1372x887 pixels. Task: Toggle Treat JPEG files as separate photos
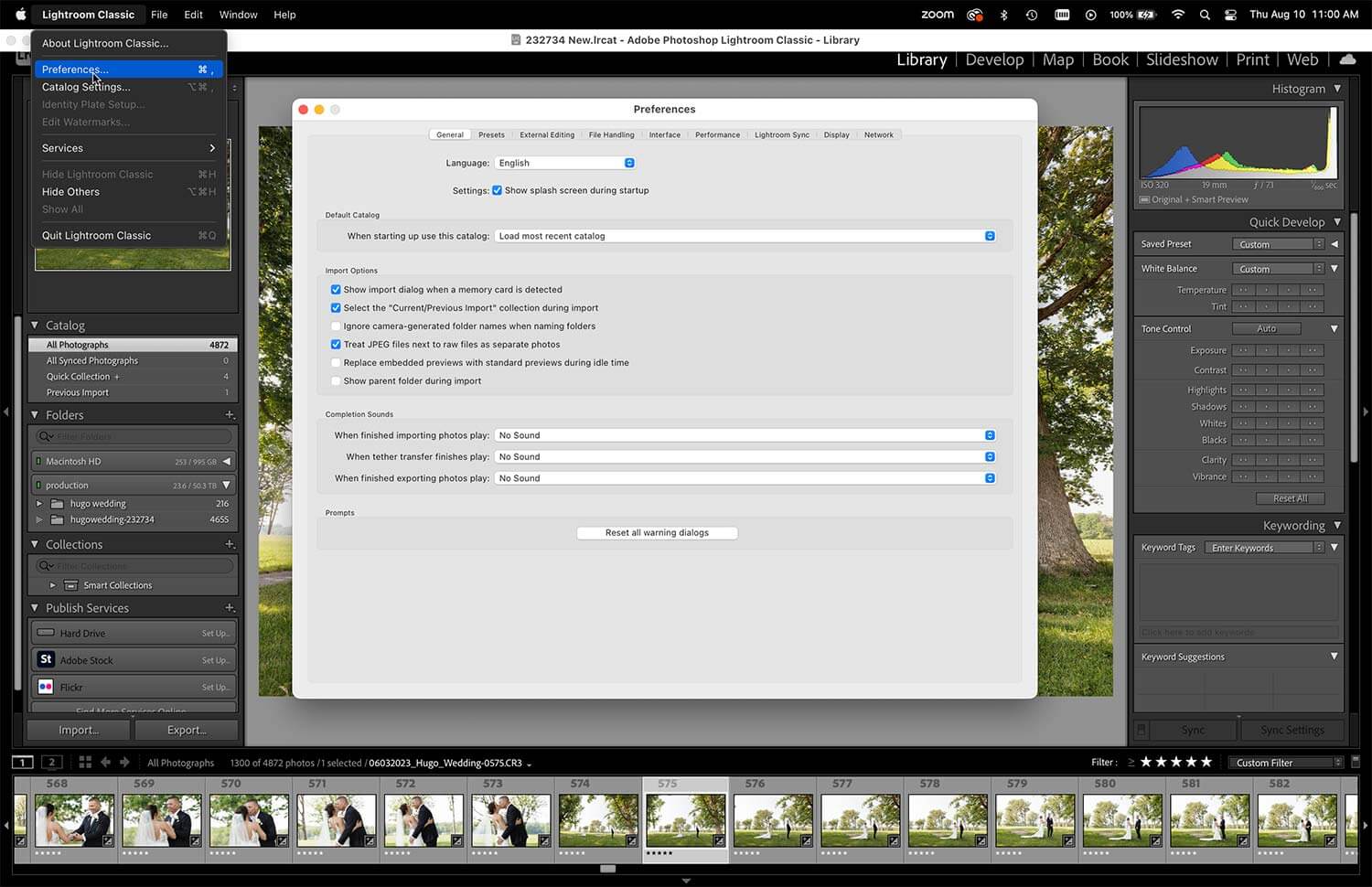[x=336, y=345]
